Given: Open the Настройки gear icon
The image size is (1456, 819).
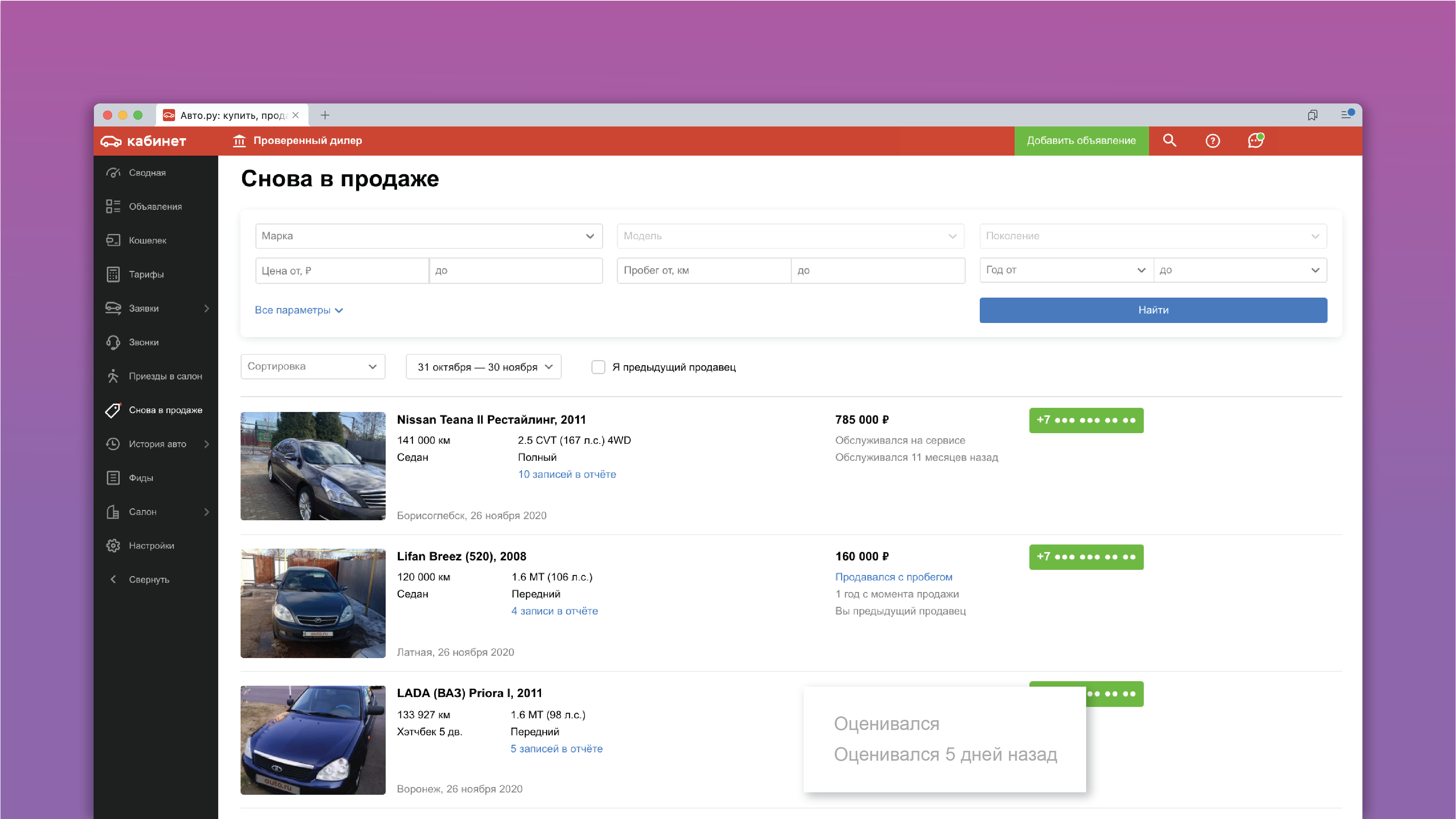Looking at the screenshot, I should click(113, 546).
